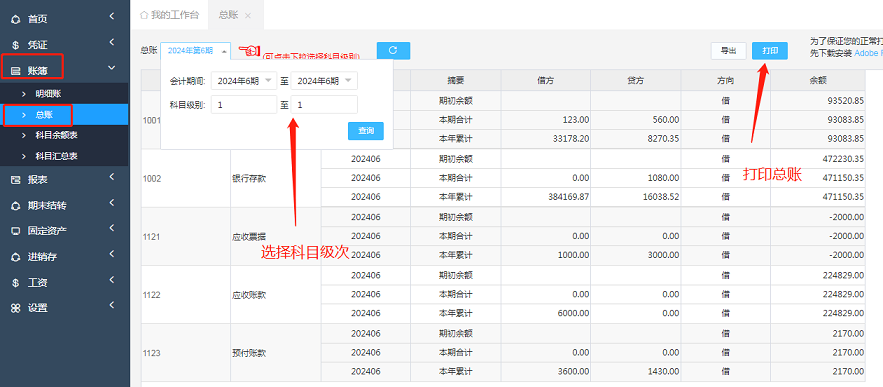883x387 pixels.
Task: Click account code 1002
Action: pos(152,179)
